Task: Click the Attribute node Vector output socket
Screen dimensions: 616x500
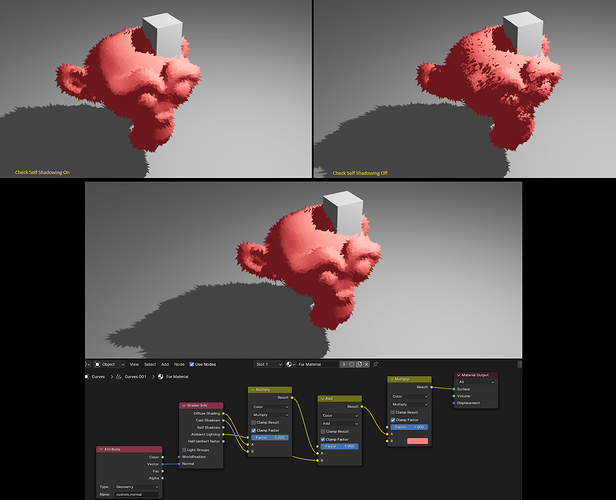Action: 163,464
